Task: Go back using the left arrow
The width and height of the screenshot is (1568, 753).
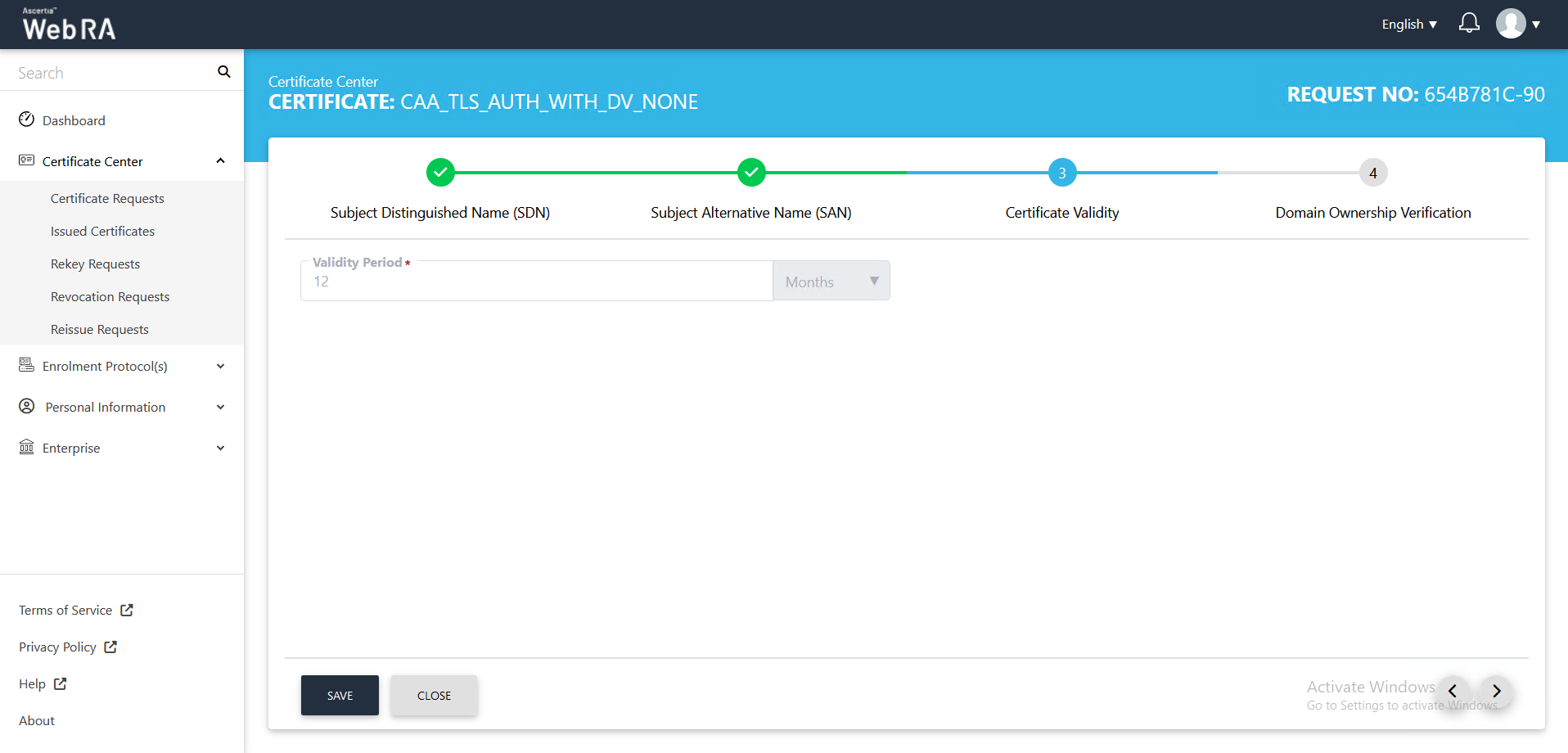Action: pos(1453,691)
